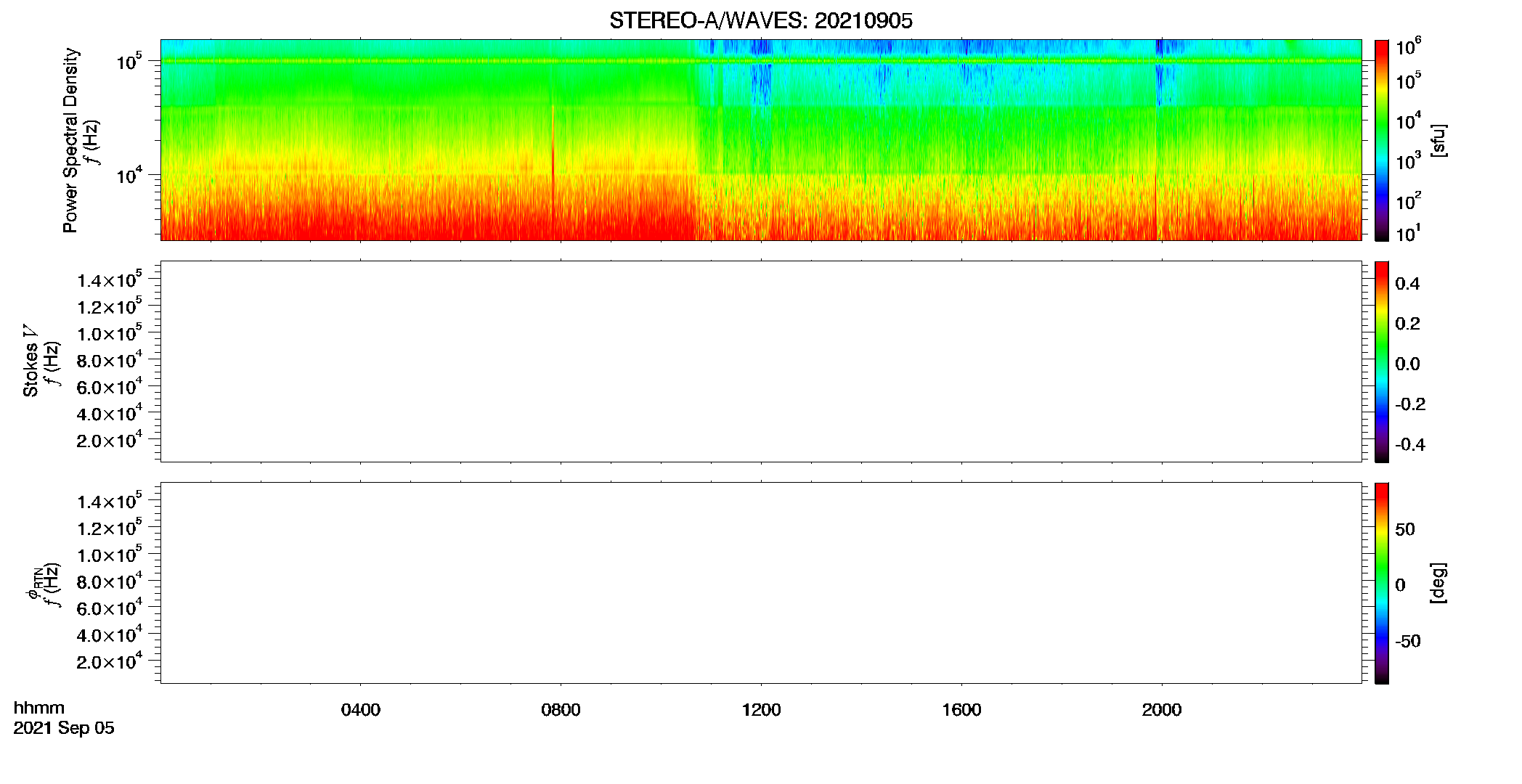Viewport: 1522px width, 784px height.
Task: Click the yellow horizontal line at 10^5 Hz
Action: 761,61
